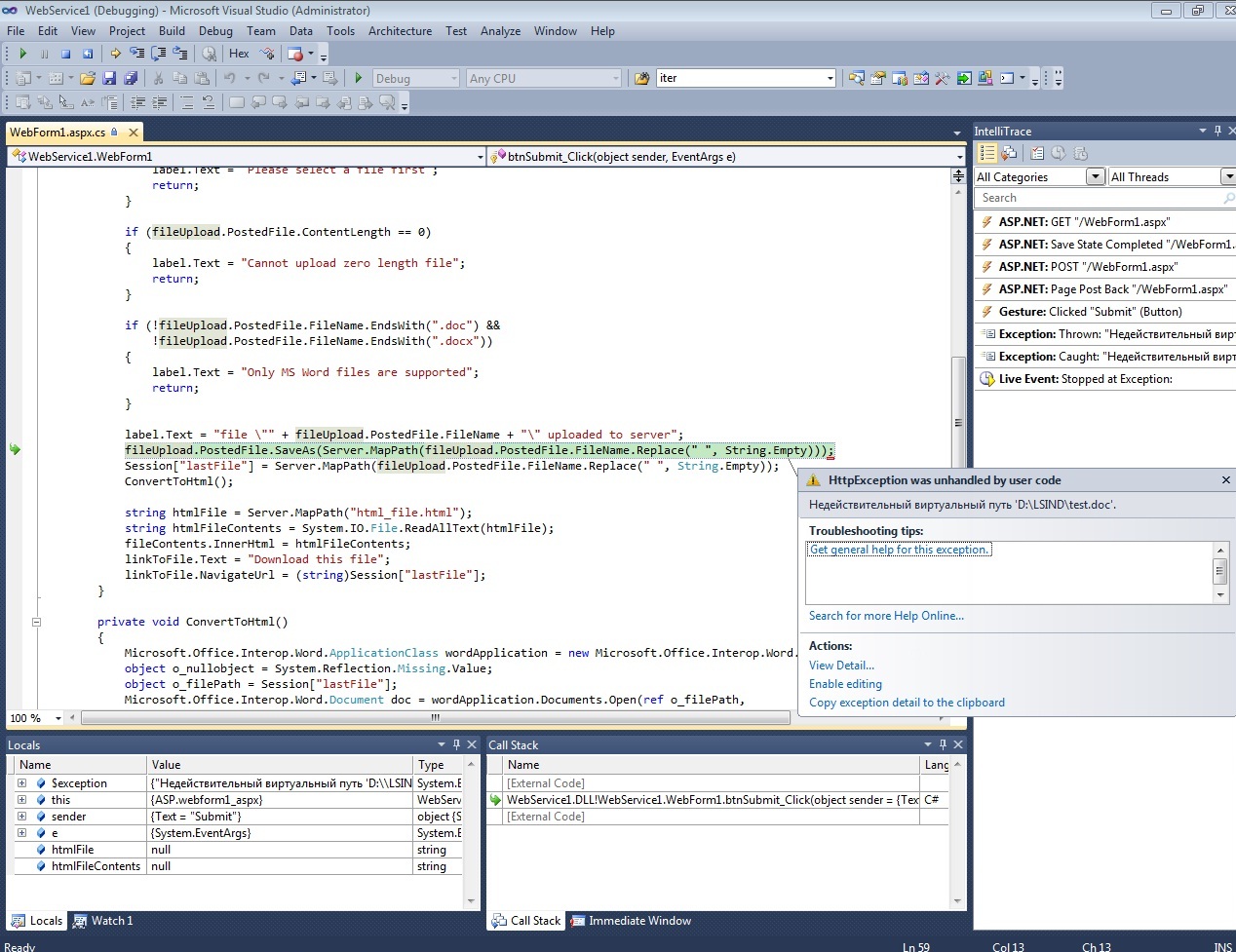This screenshot has height=952, width=1236.
Task: Open the Debug menu
Action: coord(215,30)
